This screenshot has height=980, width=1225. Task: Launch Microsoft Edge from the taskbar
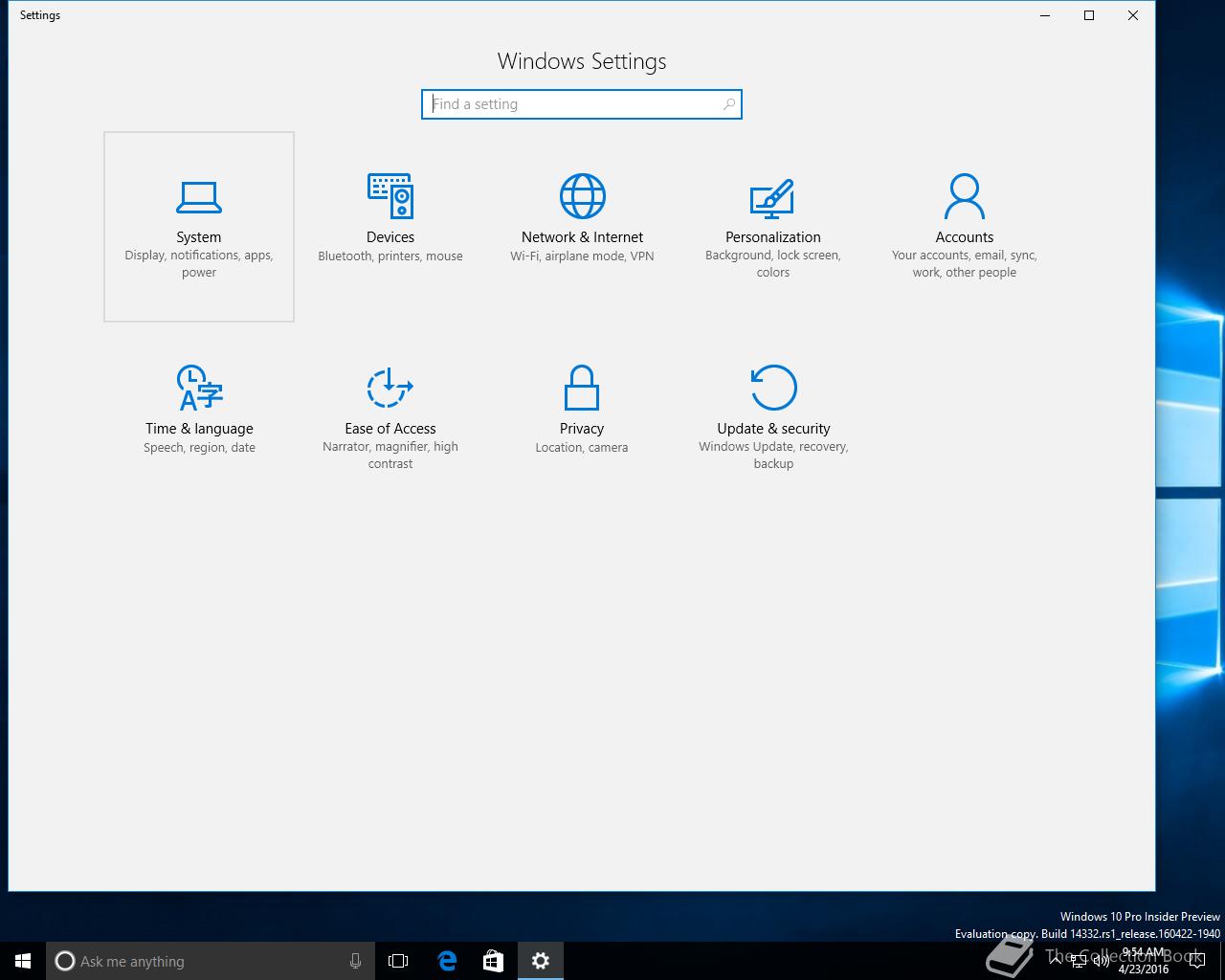(446, 961)
